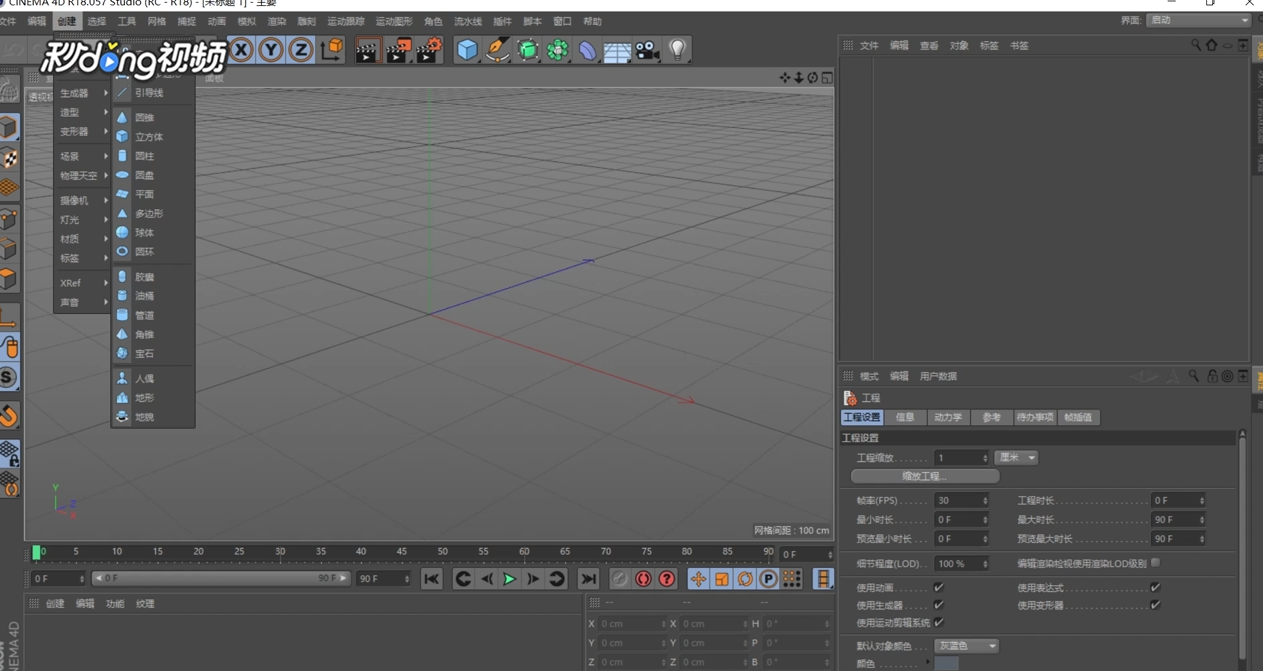Toggle the attribute manager lock icon

point(1212,376)
